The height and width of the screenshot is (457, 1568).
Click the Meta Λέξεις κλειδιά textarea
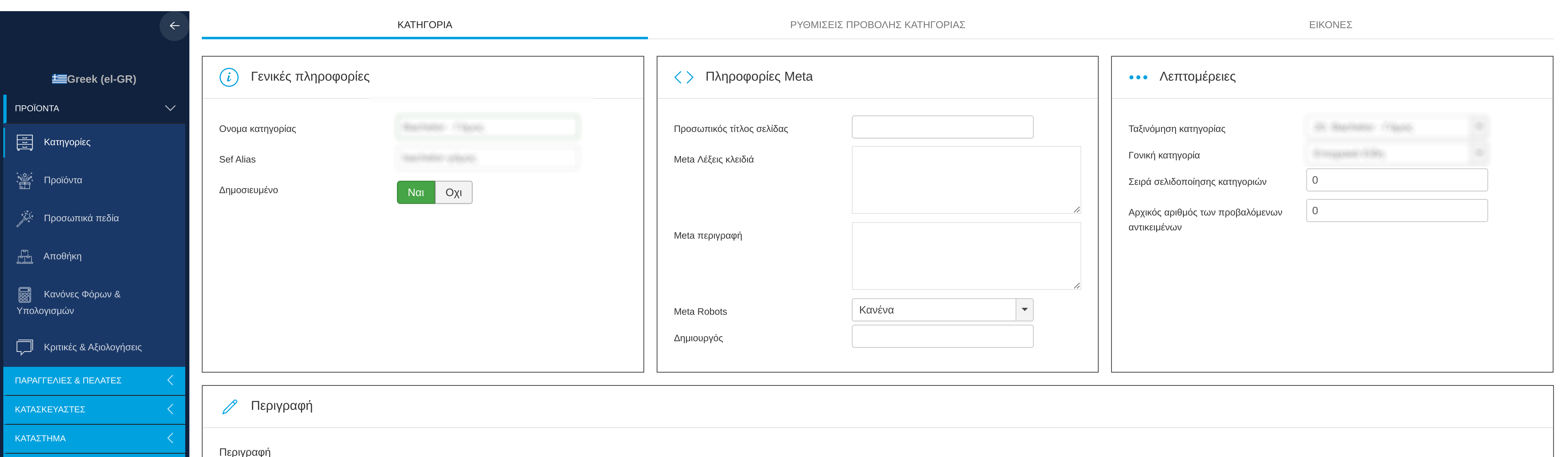click(966, 179)
